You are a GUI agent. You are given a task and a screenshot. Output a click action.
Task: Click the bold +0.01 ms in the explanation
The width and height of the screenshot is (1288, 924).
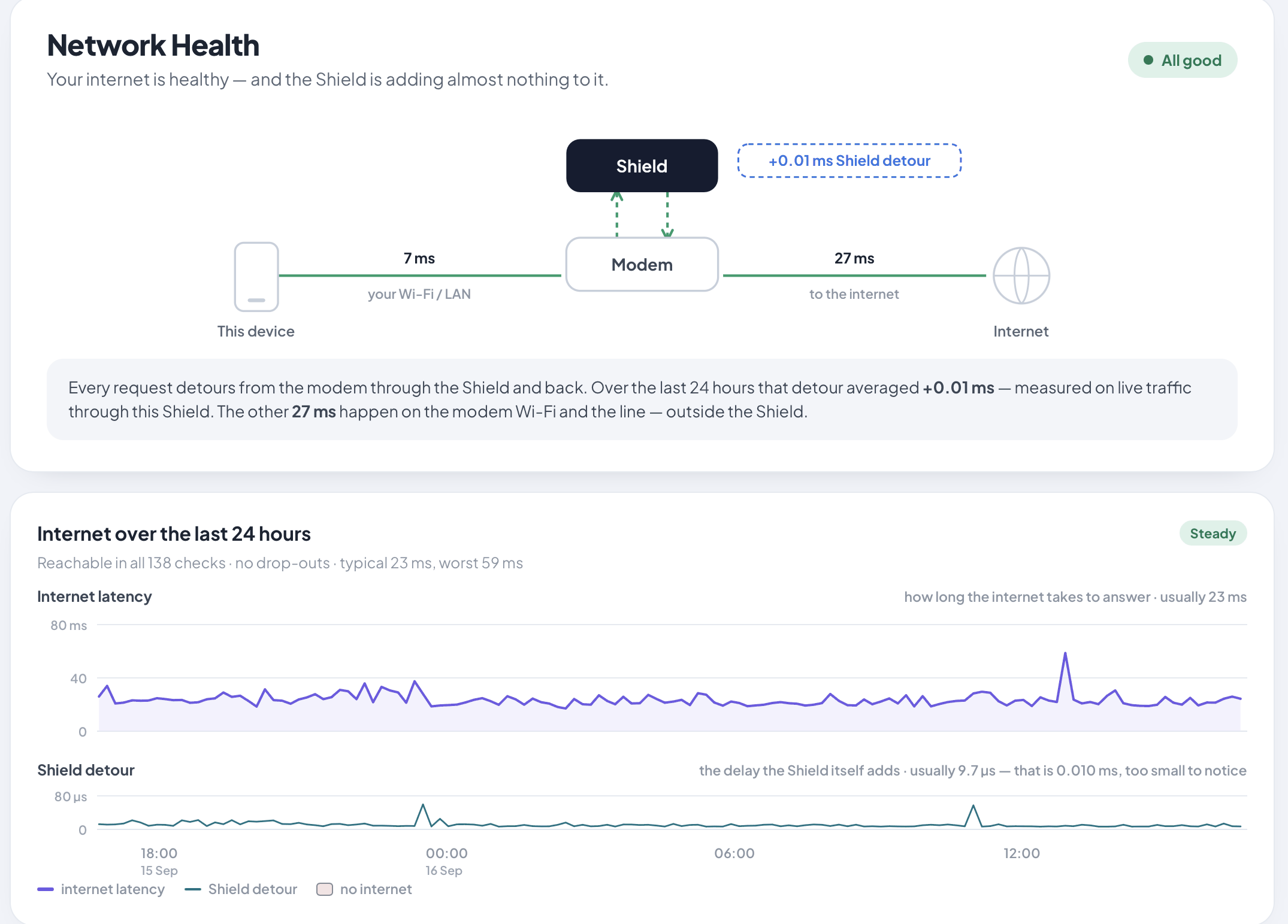(959, 387)
